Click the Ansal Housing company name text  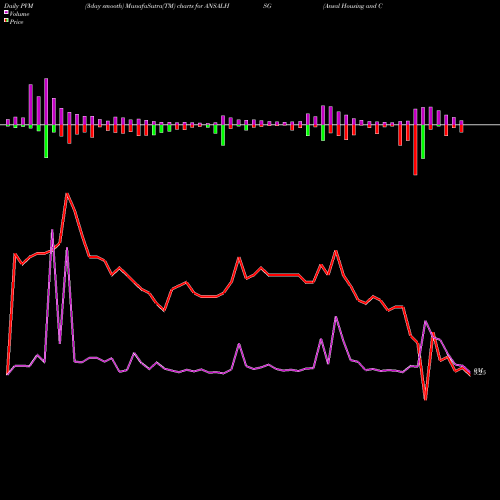pos(353,6)
